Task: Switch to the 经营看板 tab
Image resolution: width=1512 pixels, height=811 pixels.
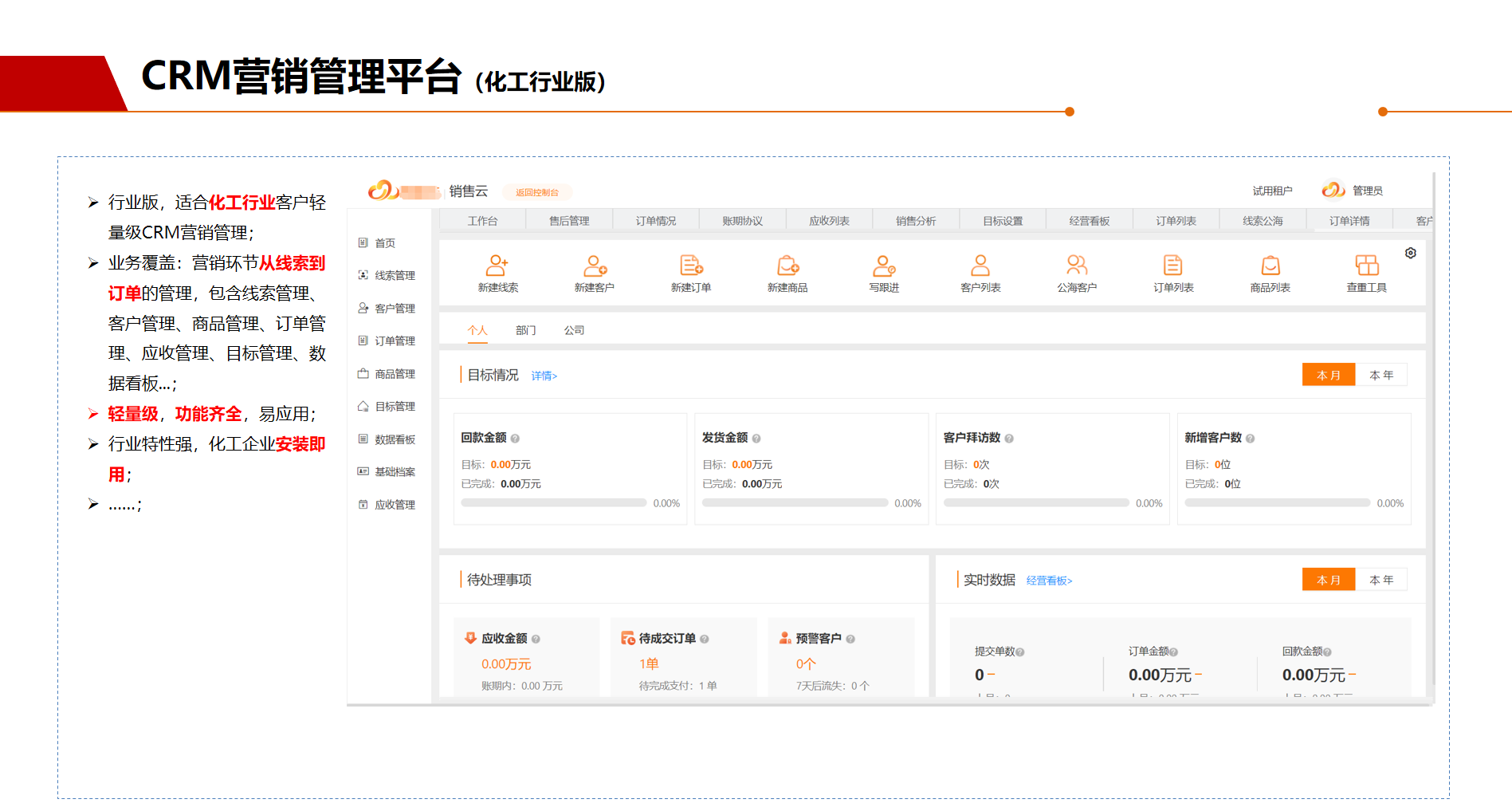Action: coord(1090,221)
